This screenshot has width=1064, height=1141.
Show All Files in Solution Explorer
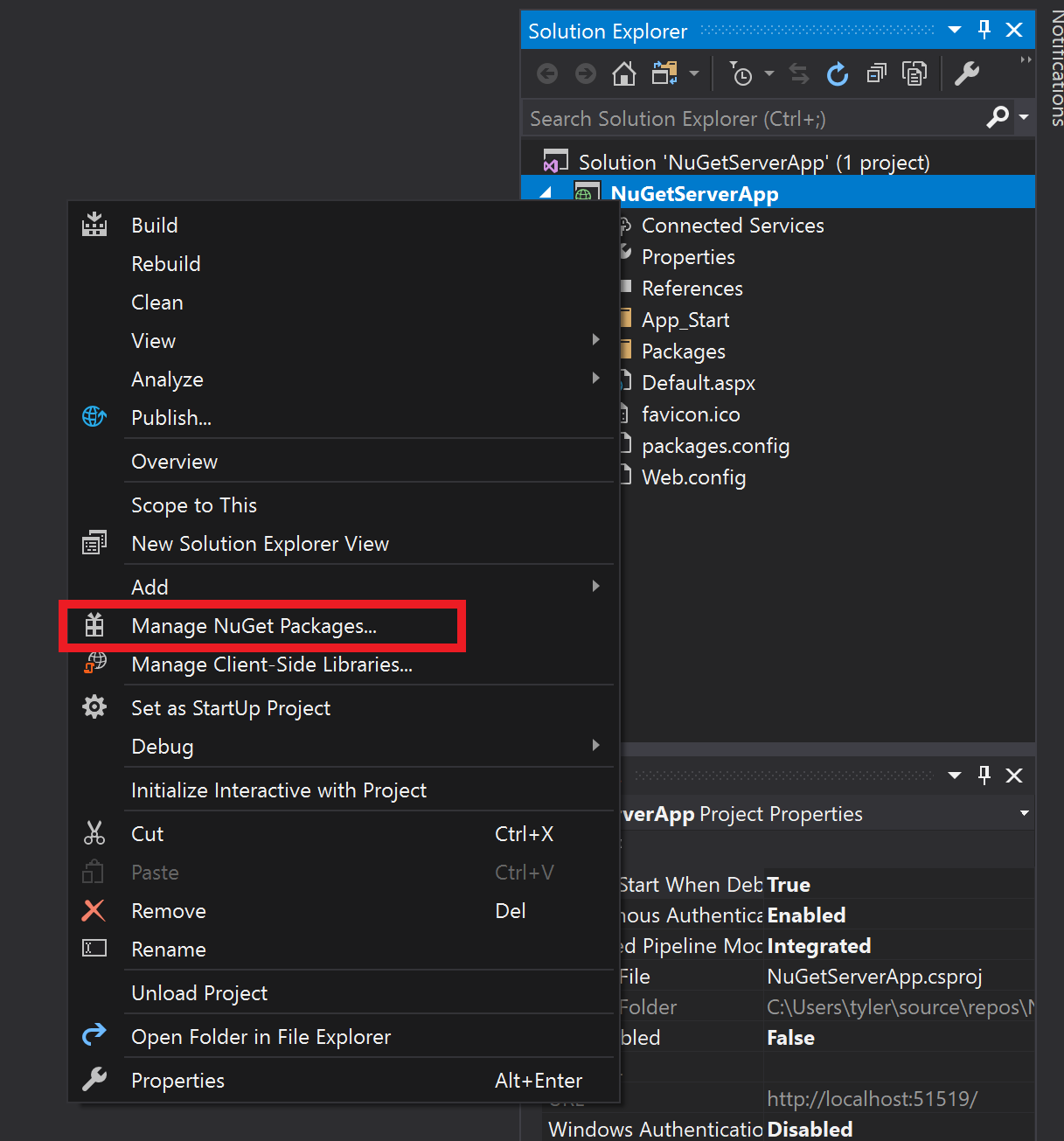pos(914,73)
